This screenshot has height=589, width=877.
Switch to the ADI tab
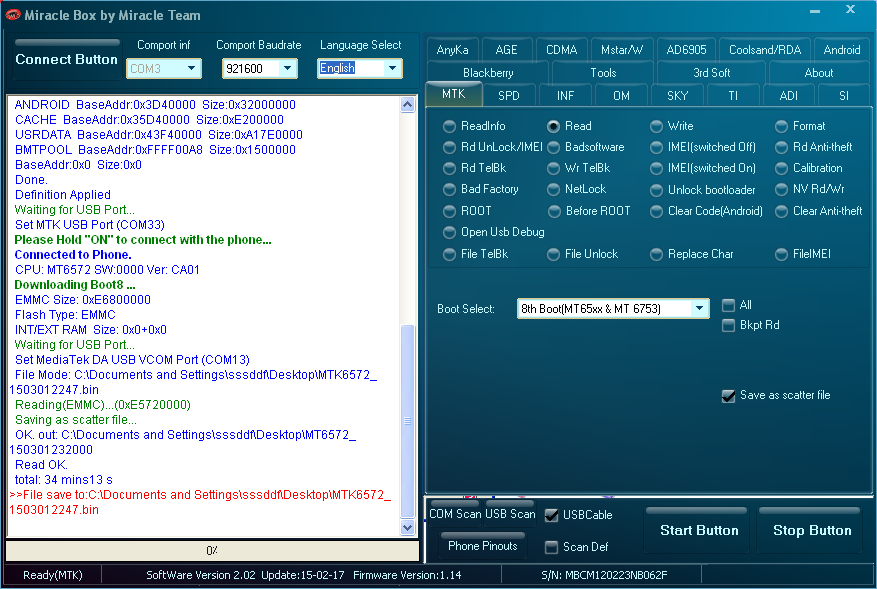(x=789, y=96)
